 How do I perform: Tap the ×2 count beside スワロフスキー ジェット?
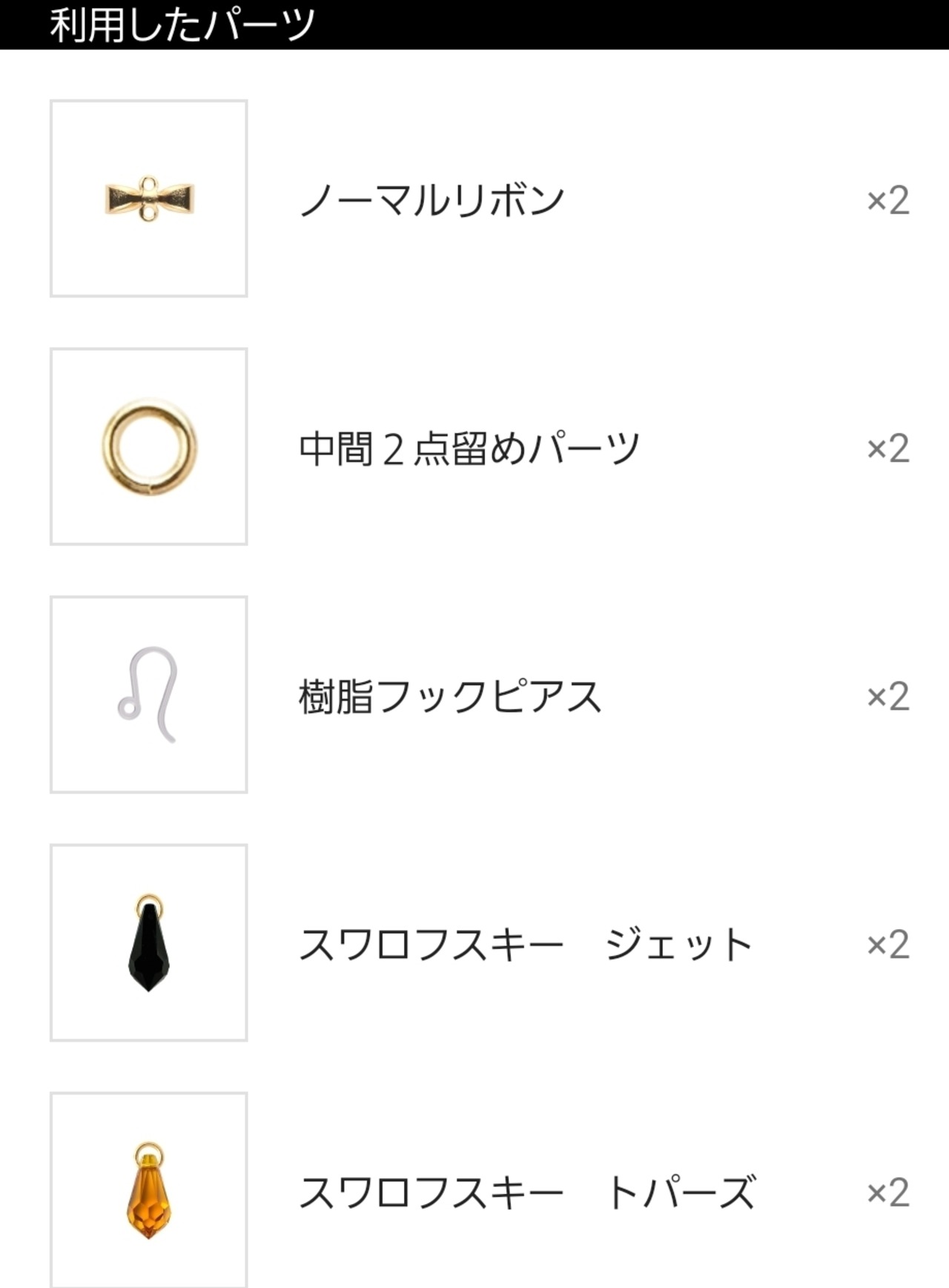887,945
